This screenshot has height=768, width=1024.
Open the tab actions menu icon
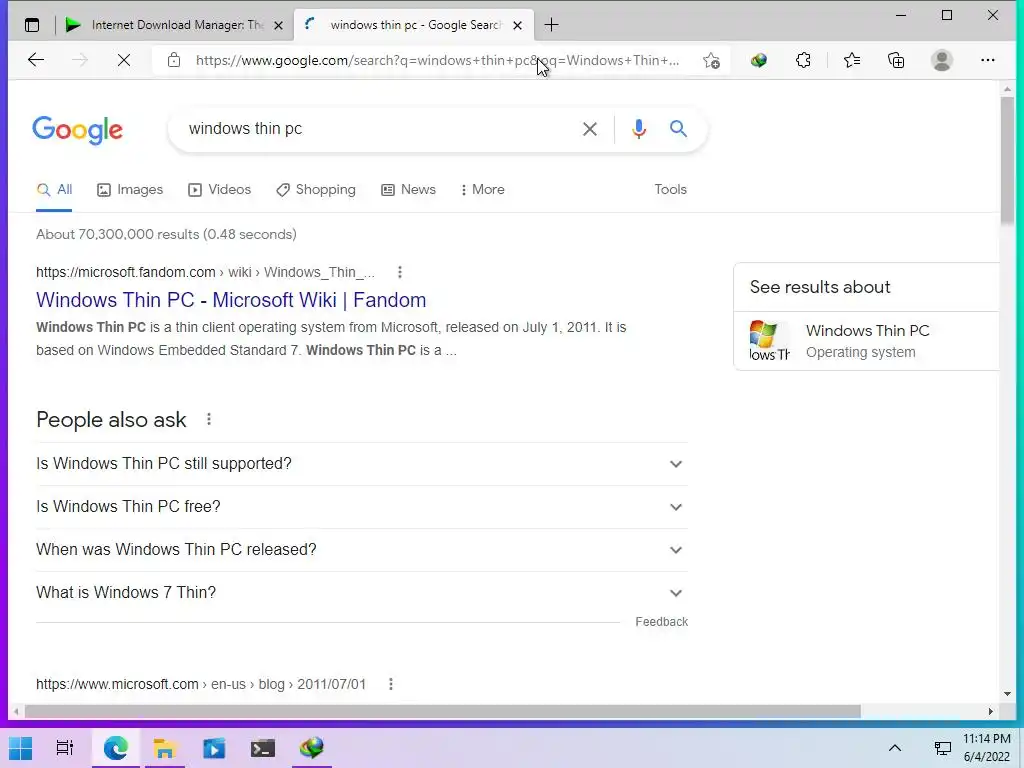31,25
